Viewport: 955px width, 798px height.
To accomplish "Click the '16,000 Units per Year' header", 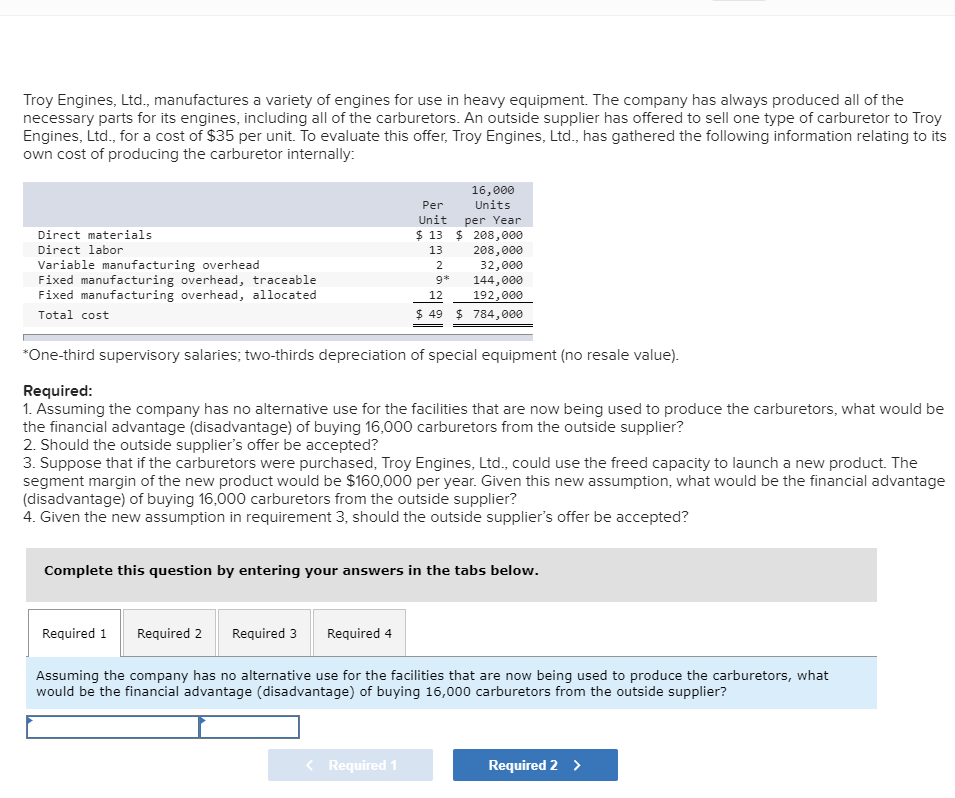I will [493, 205].
